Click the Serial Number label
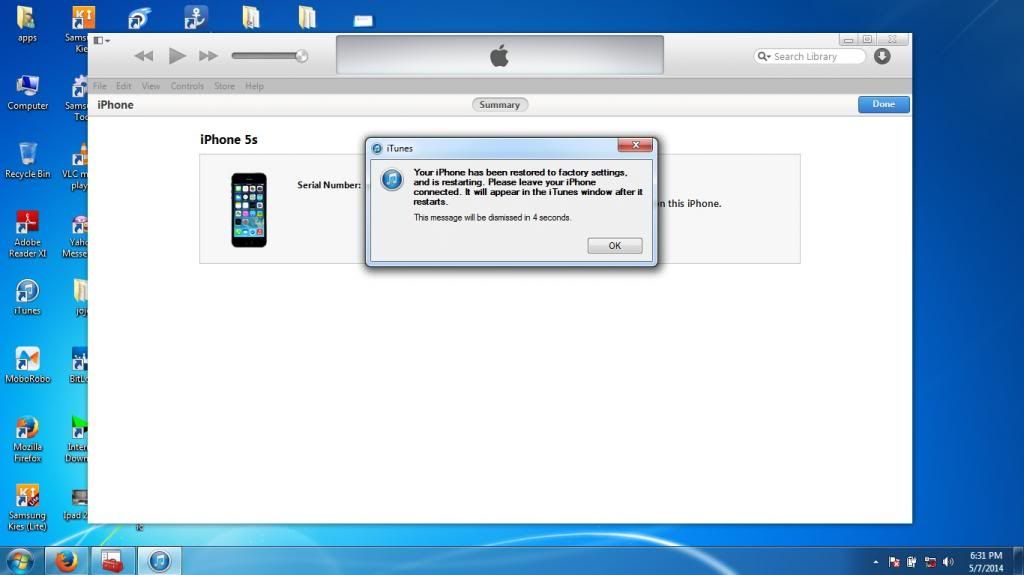The image size is (1024, 575). (x=328, y=185)
